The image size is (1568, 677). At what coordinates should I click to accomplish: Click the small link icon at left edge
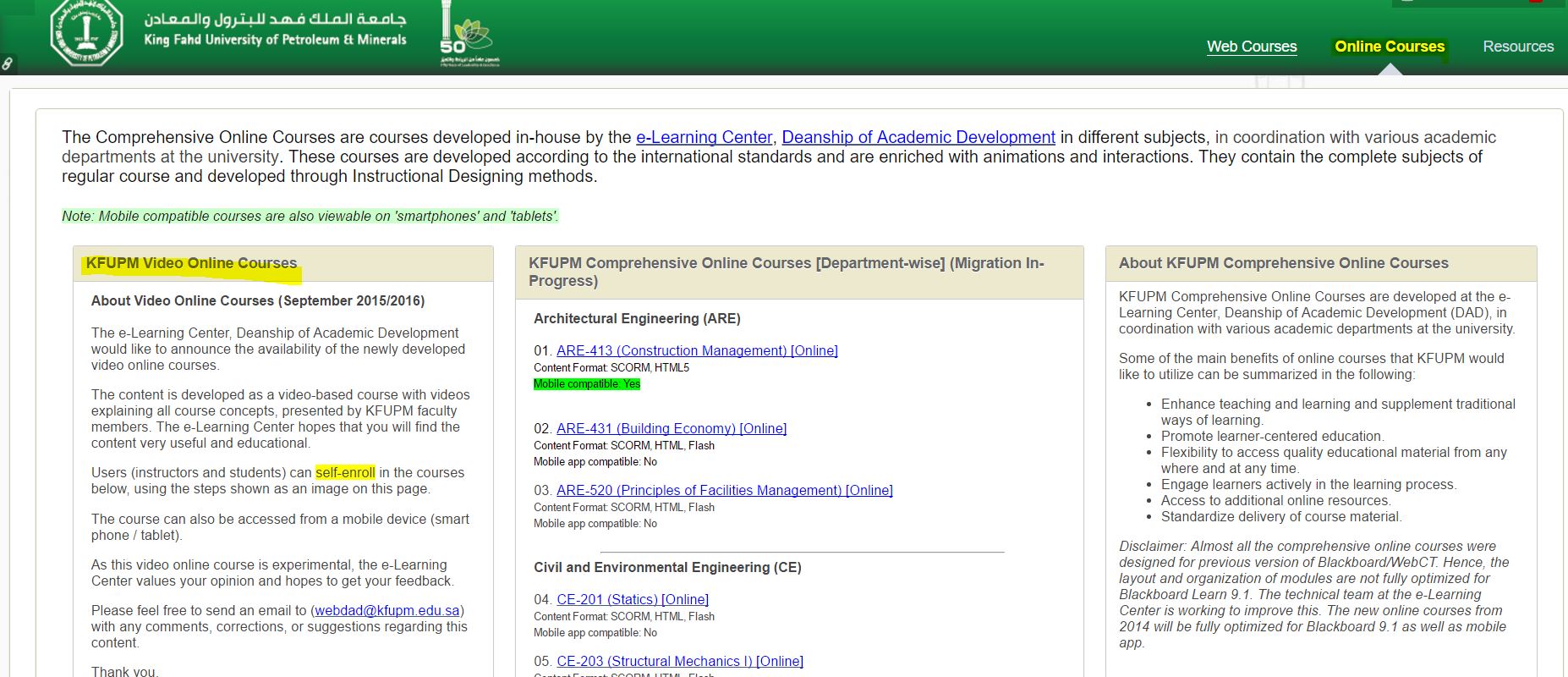8,63
